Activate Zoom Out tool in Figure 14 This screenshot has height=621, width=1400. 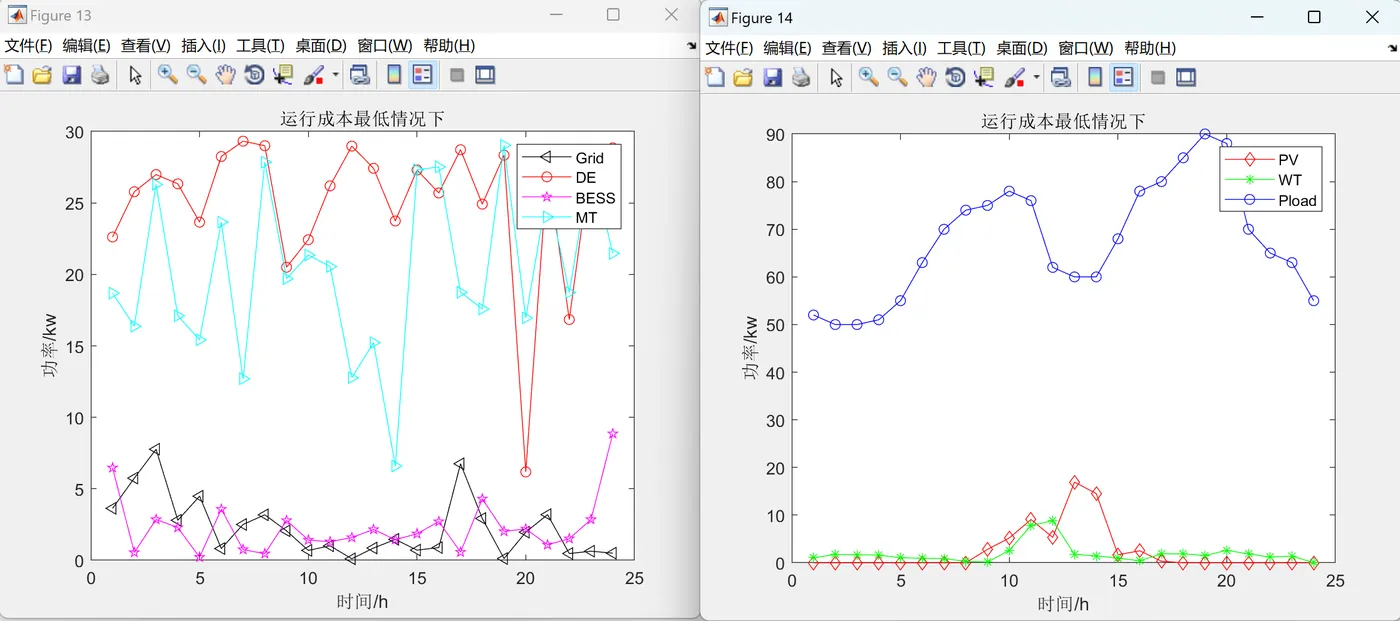click(x=897, y=77)
